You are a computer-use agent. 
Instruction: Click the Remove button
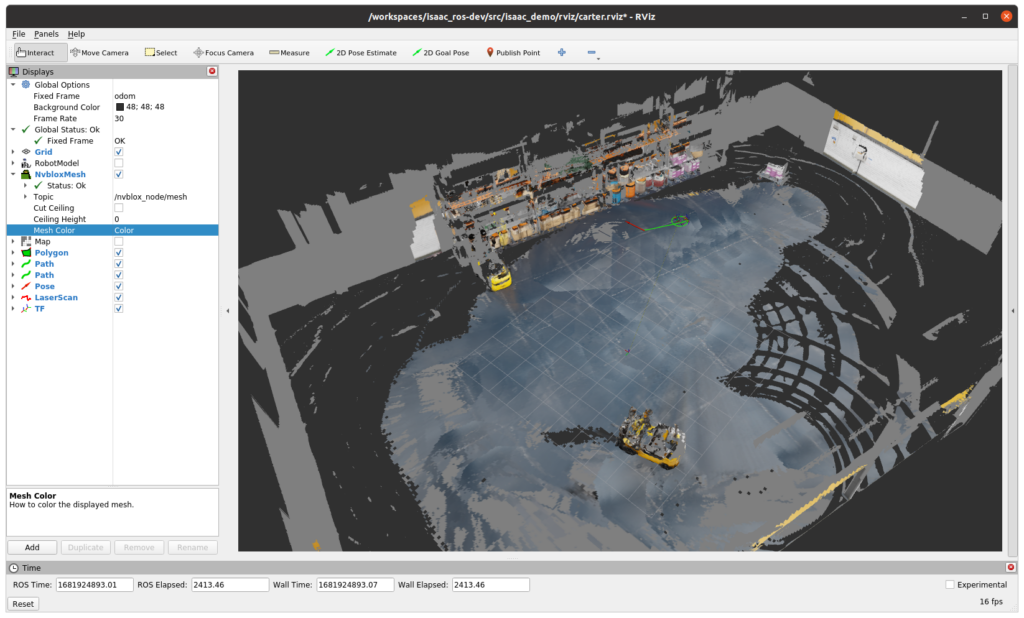coord(139,547)
